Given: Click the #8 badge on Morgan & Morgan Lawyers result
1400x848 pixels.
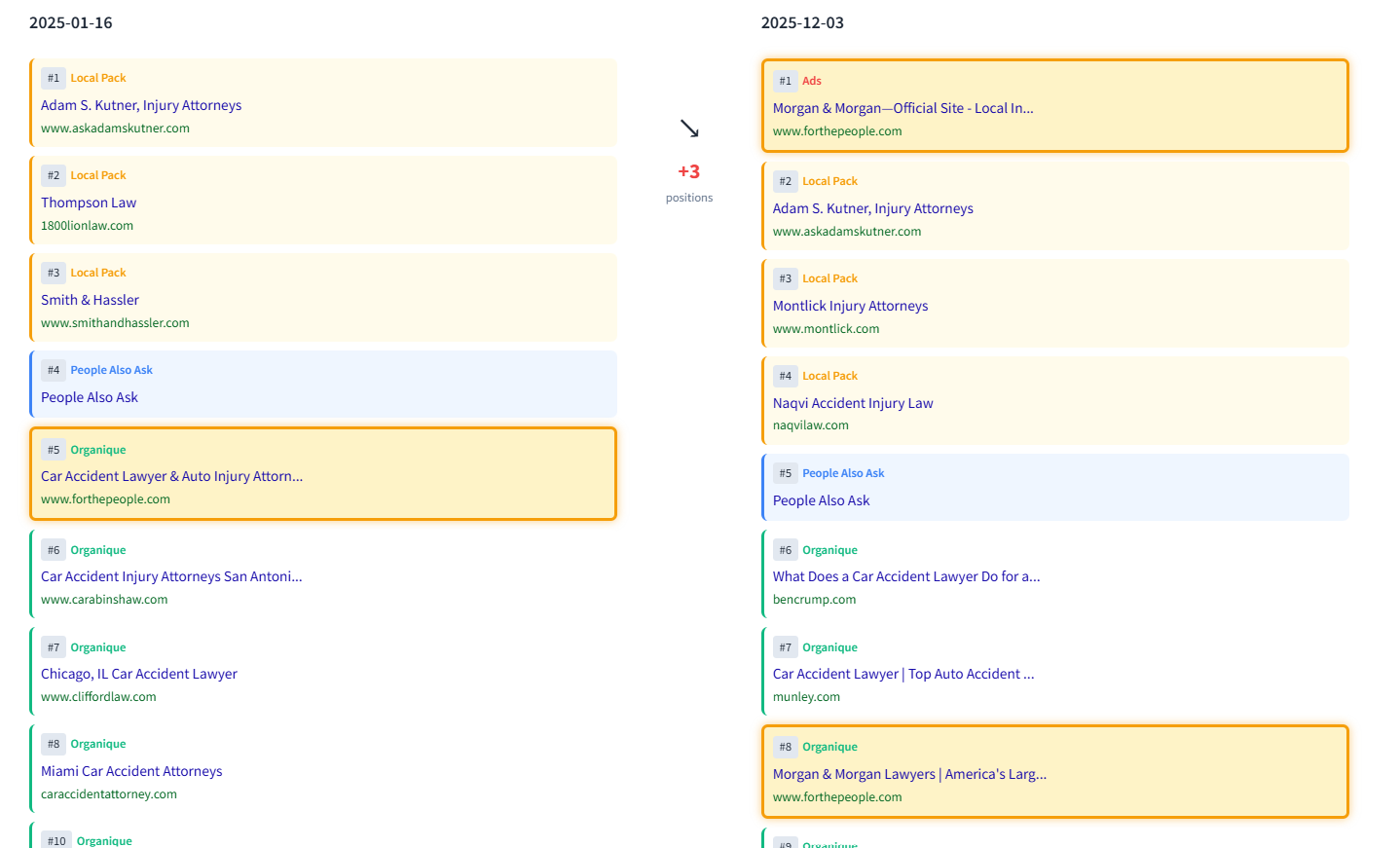Looking at the screenshot, I should point(786,746).
